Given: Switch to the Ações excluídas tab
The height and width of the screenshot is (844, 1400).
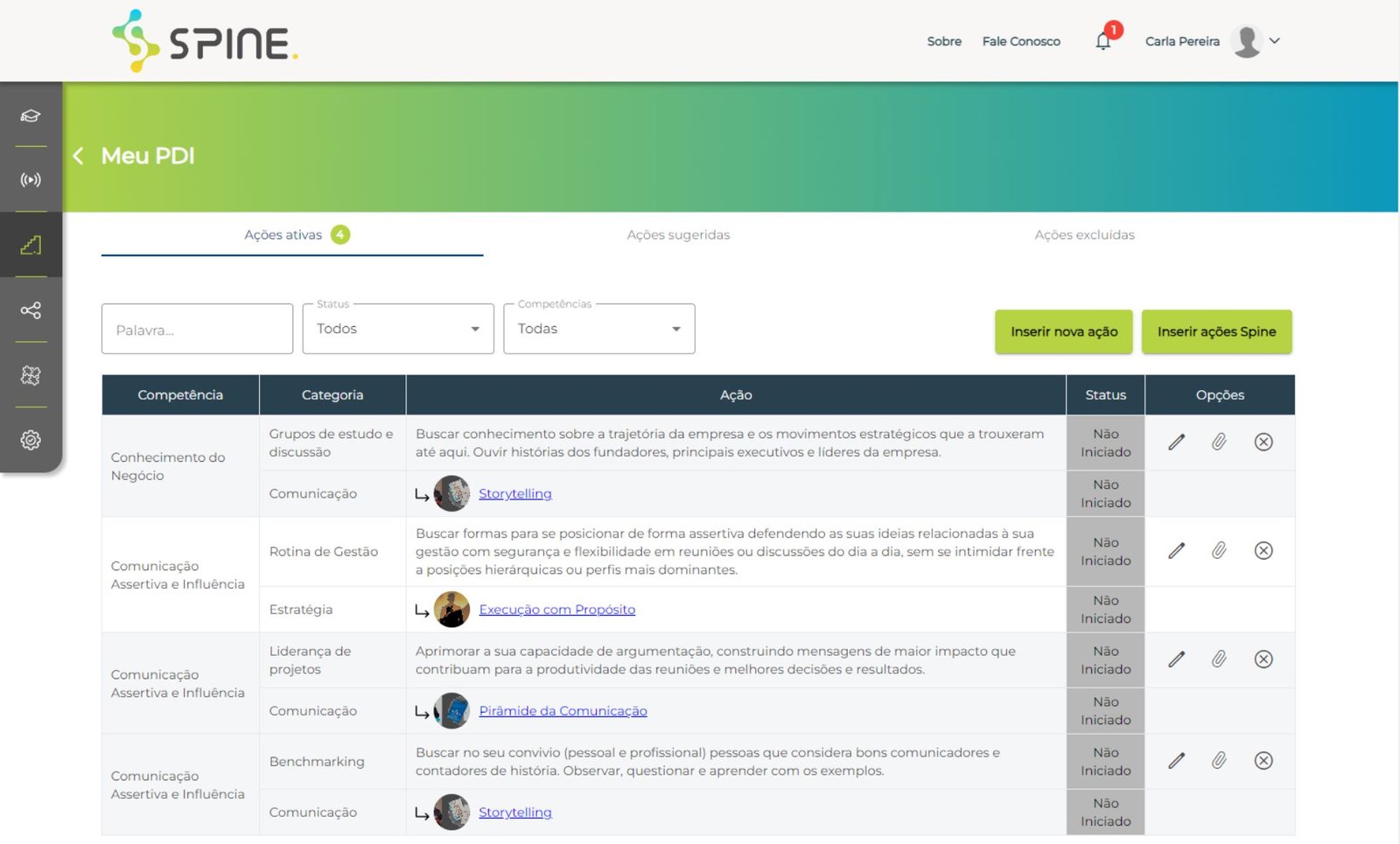Looking at the screenshot, I should pyautogui.click(x=1084, y=234).
